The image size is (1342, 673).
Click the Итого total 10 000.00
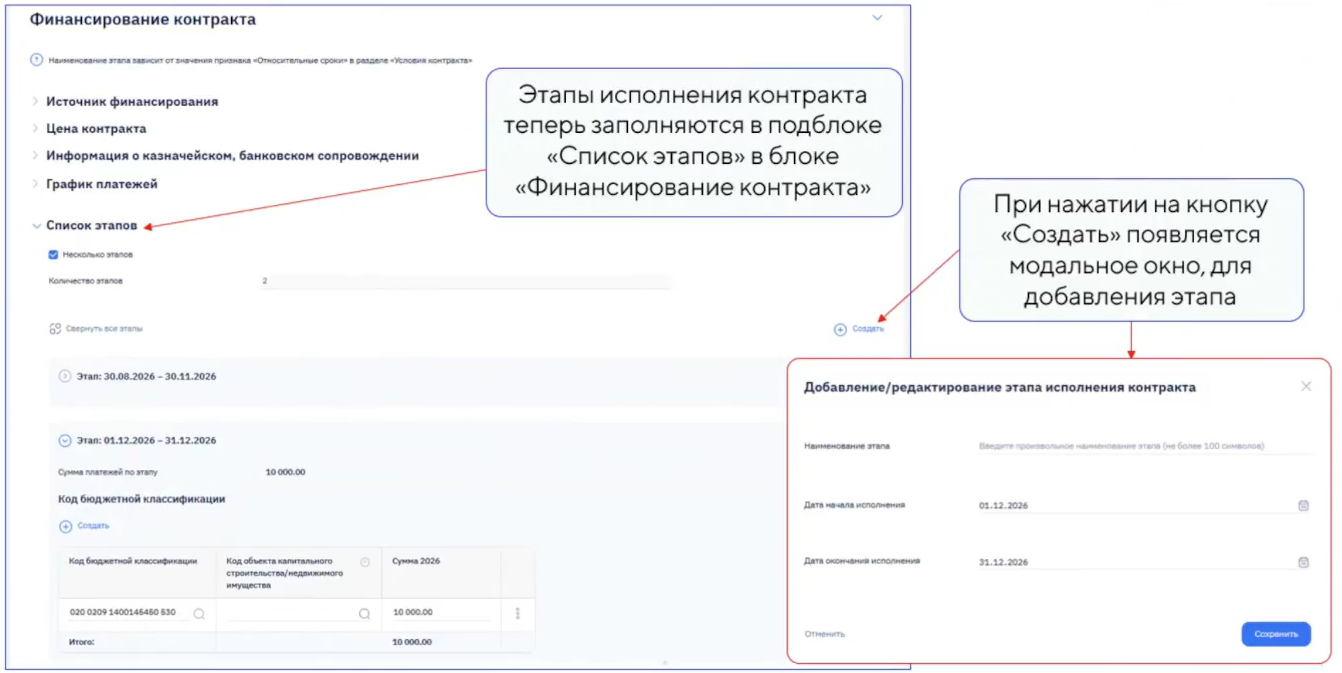click(x=413, y=642)
